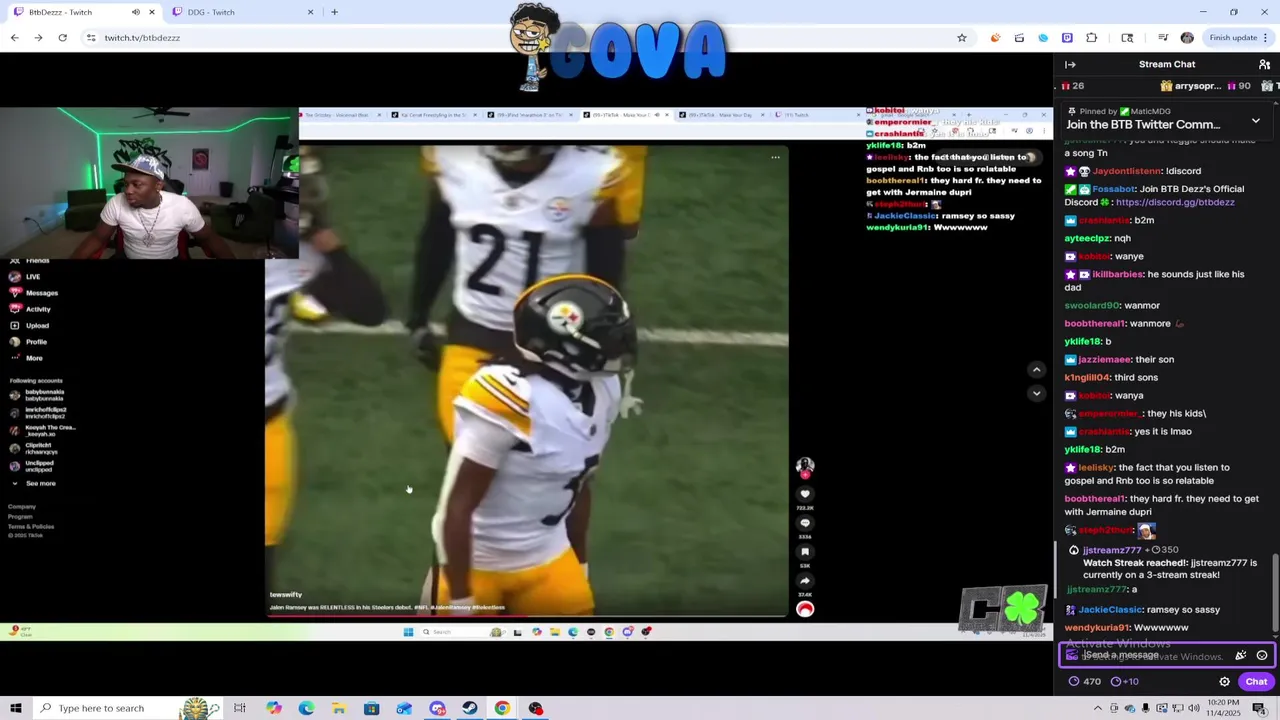Open the media controls icon in Chrome toolbar
The image size is (1280, 720).
1163,38
